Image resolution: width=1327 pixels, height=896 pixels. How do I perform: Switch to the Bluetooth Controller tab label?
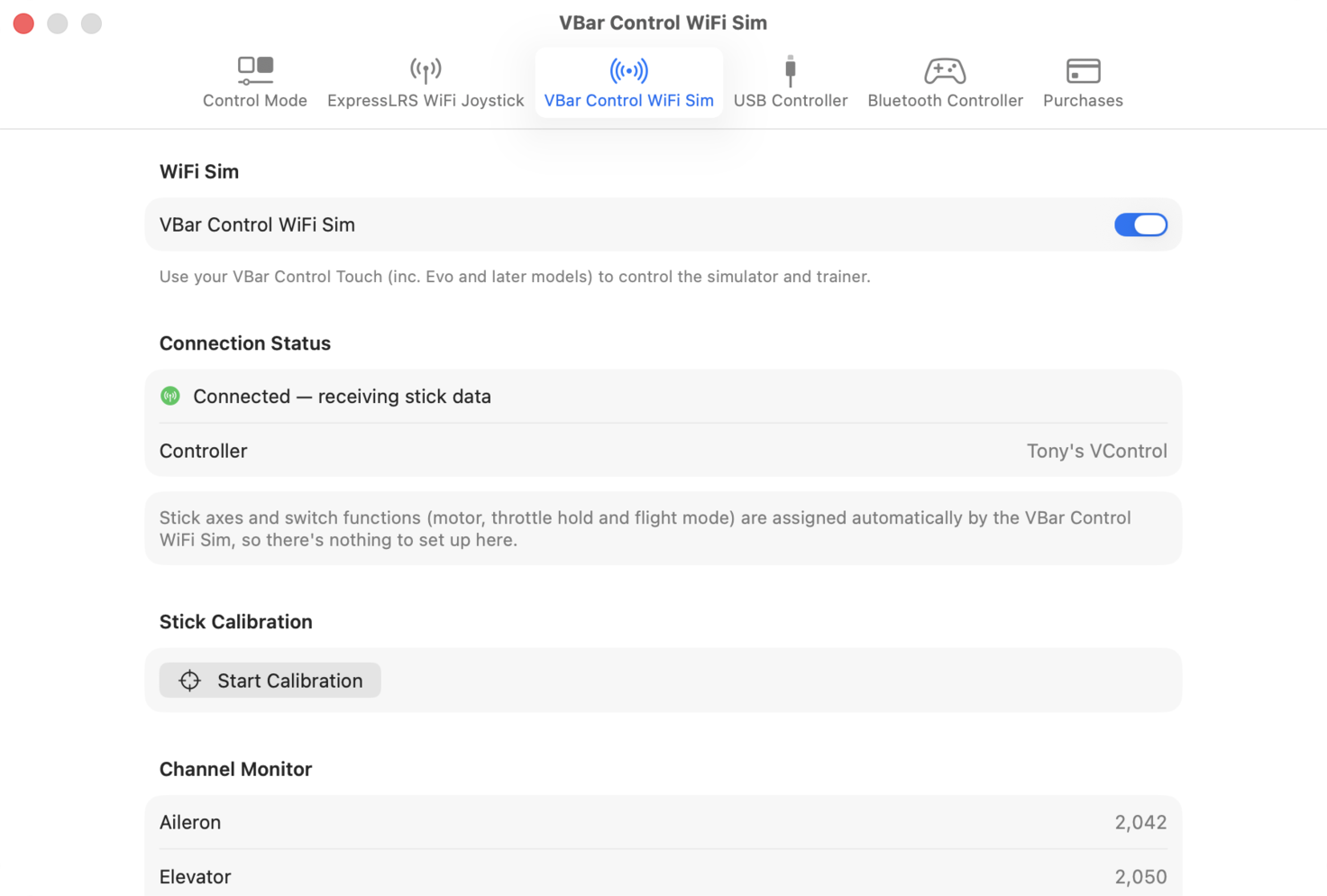[x=945, y=100]
